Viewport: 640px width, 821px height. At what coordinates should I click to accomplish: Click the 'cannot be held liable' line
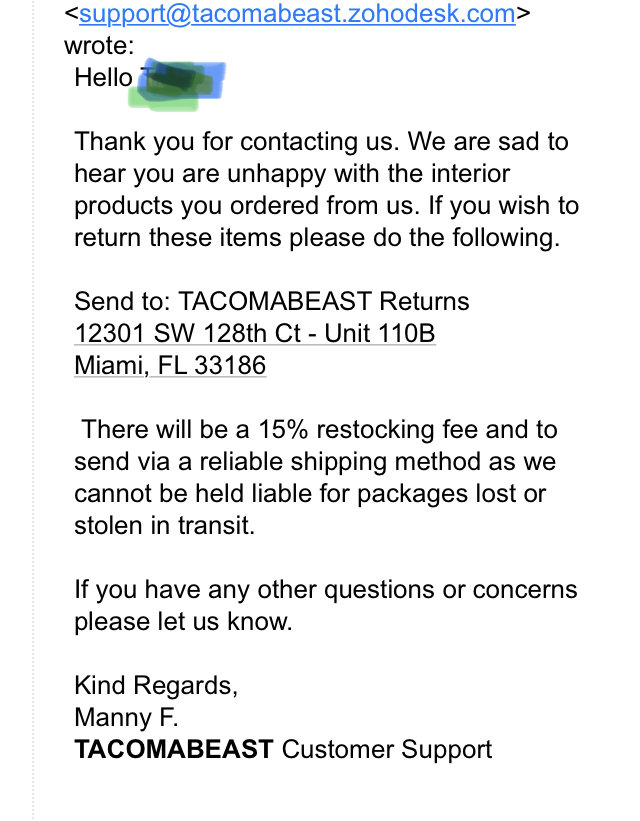tap(310, 493)
